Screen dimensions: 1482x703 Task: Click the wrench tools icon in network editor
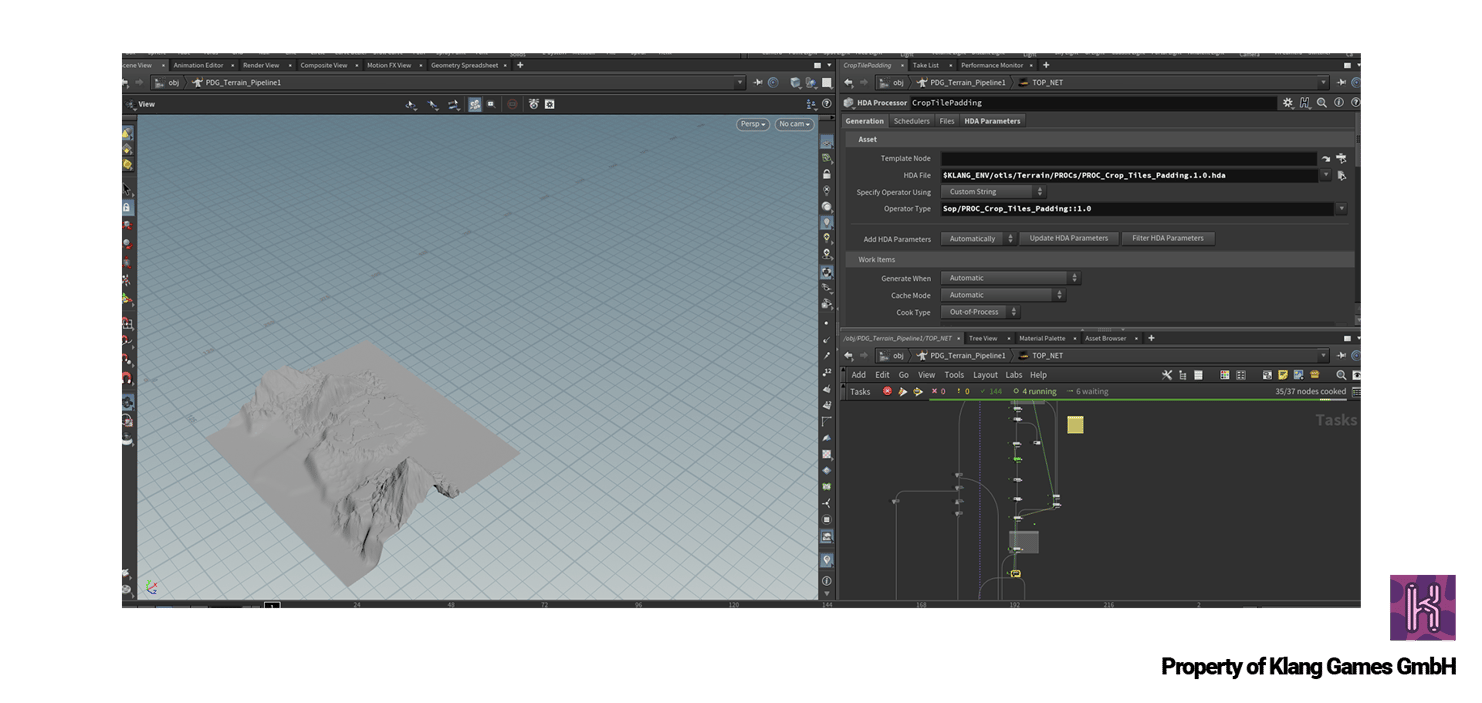click(x=1167, y=375)
